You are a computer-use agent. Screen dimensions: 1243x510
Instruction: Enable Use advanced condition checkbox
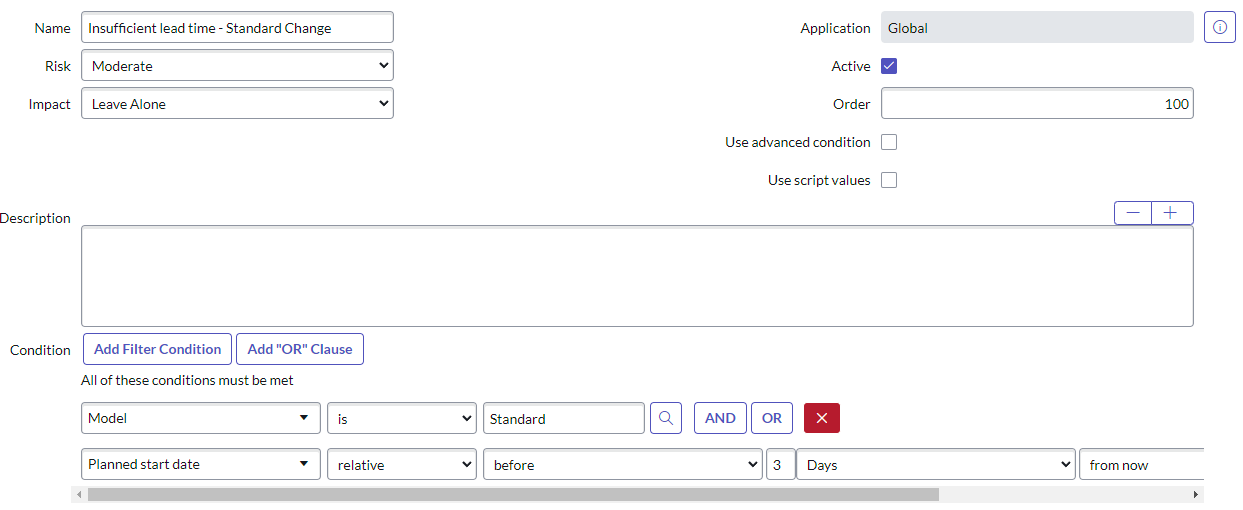889,142
